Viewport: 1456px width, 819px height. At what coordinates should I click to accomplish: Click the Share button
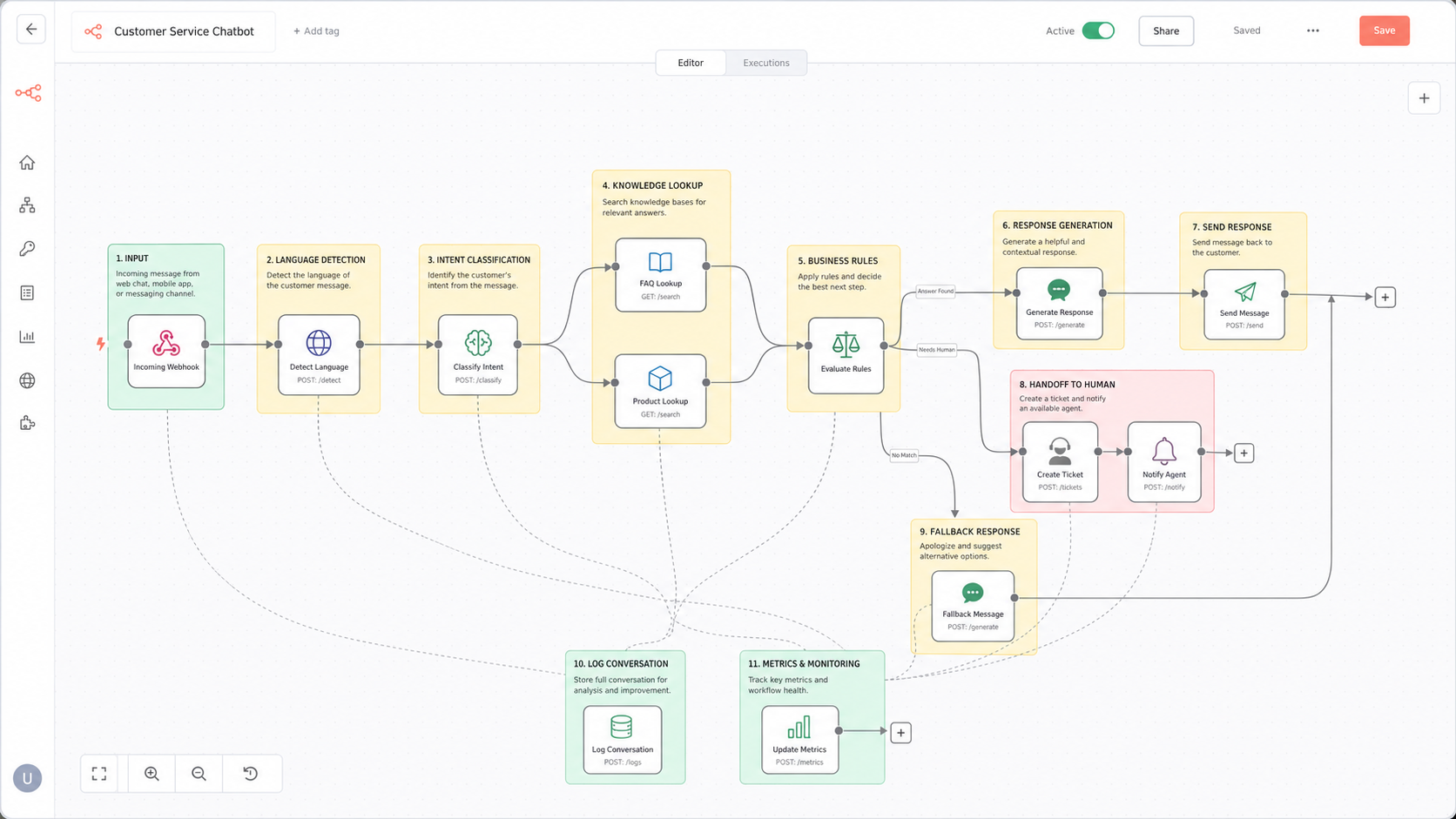(x=1166, y=30)
